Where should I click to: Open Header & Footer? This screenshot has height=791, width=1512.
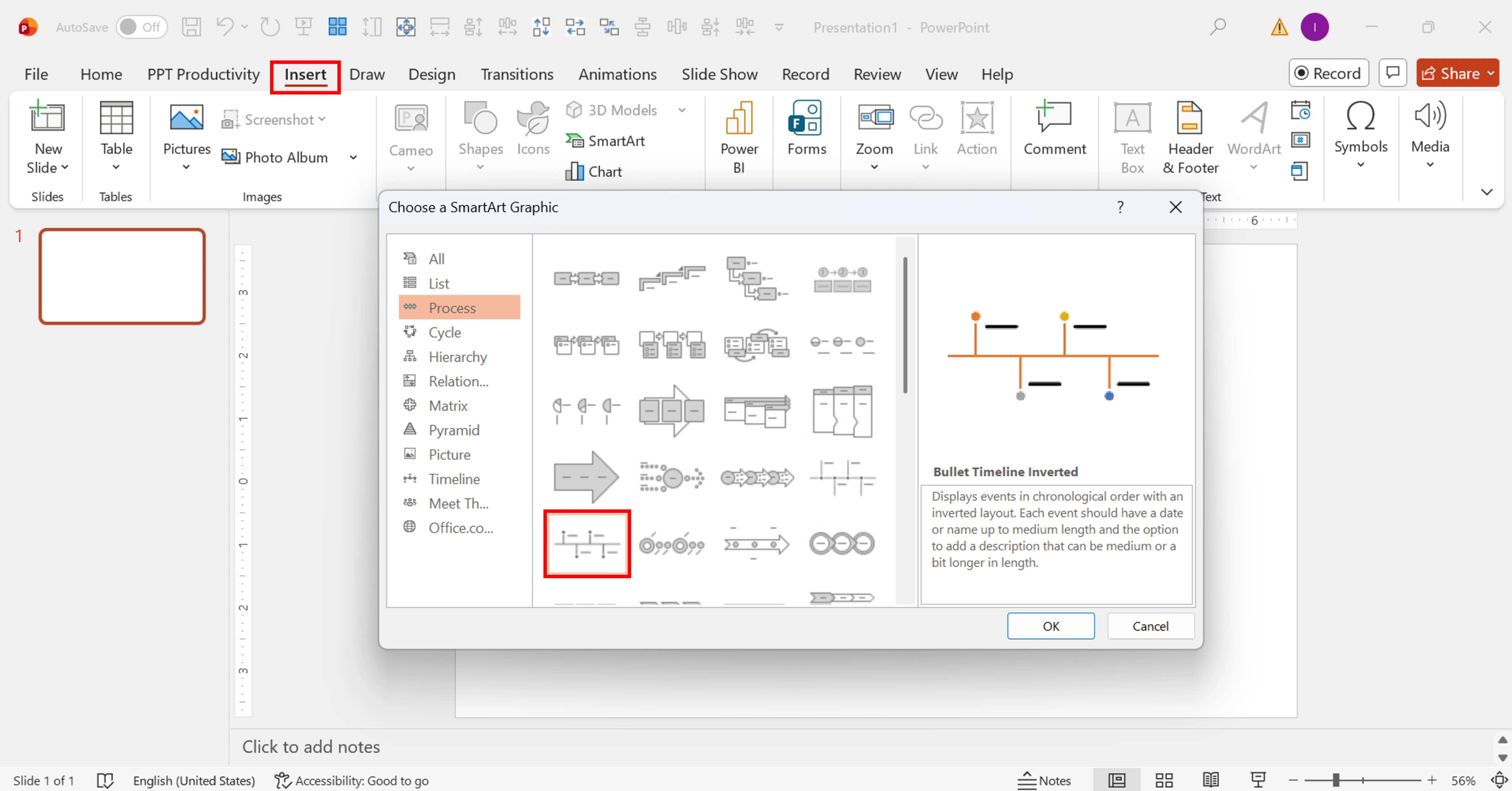click(1190, 138)
